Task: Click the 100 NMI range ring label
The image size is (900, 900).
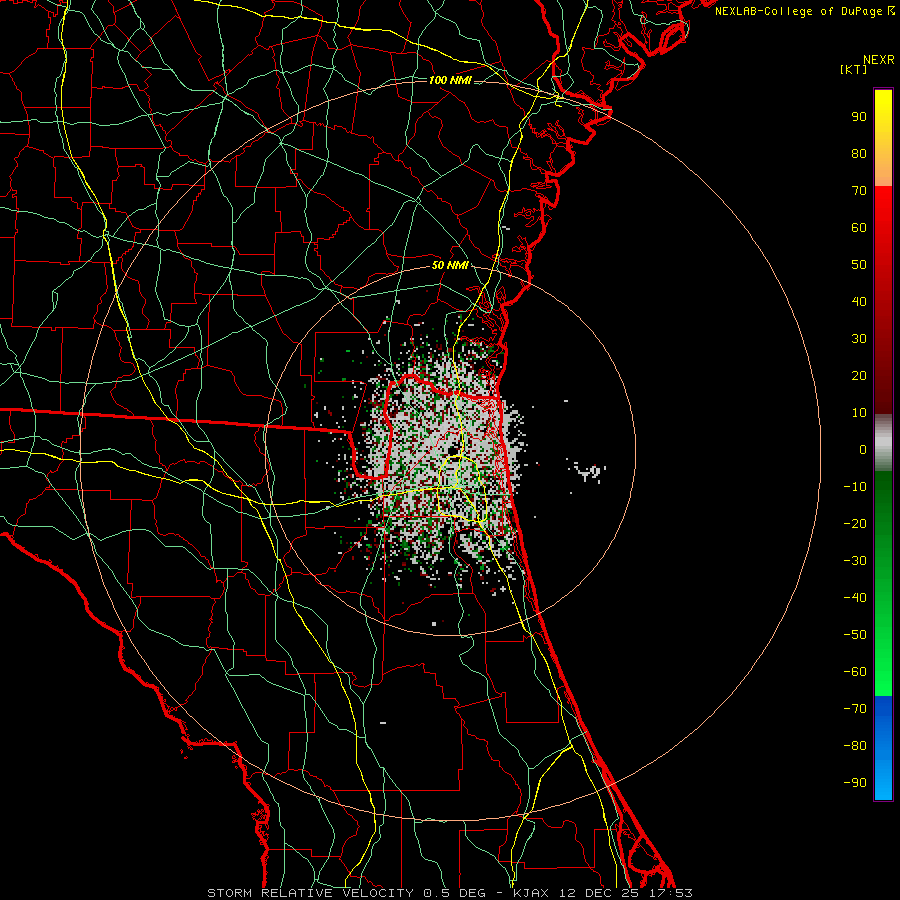Action: pos(450,80)
